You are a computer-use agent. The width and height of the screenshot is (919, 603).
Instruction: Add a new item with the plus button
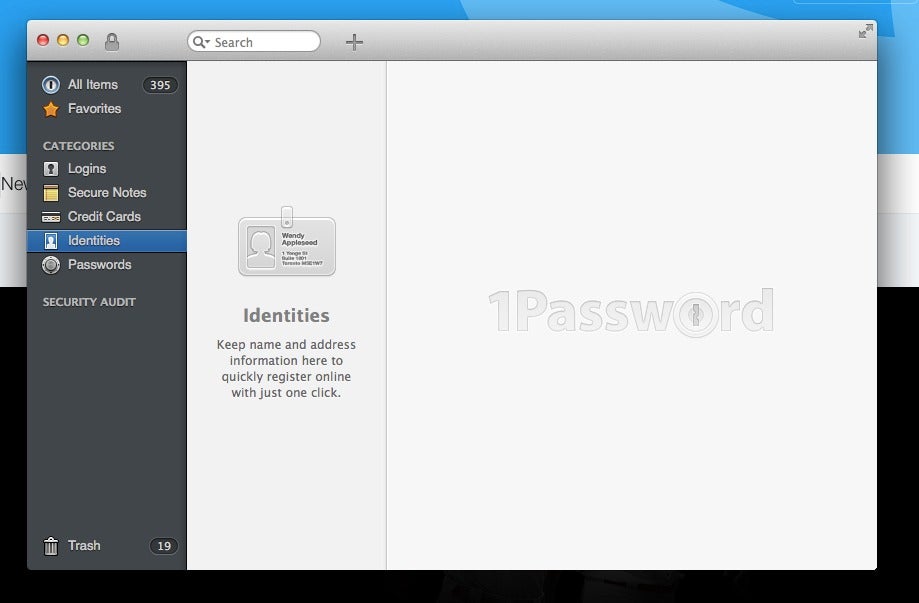click(354, 42)
